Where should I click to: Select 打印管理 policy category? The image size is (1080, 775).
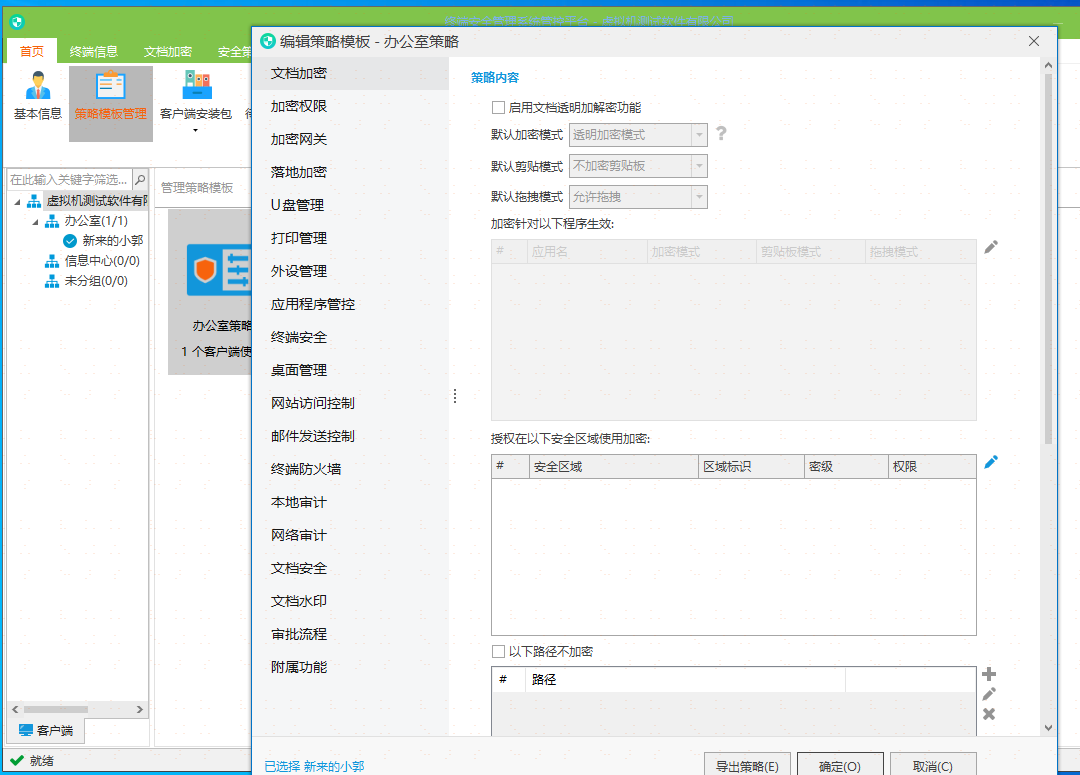351,238
